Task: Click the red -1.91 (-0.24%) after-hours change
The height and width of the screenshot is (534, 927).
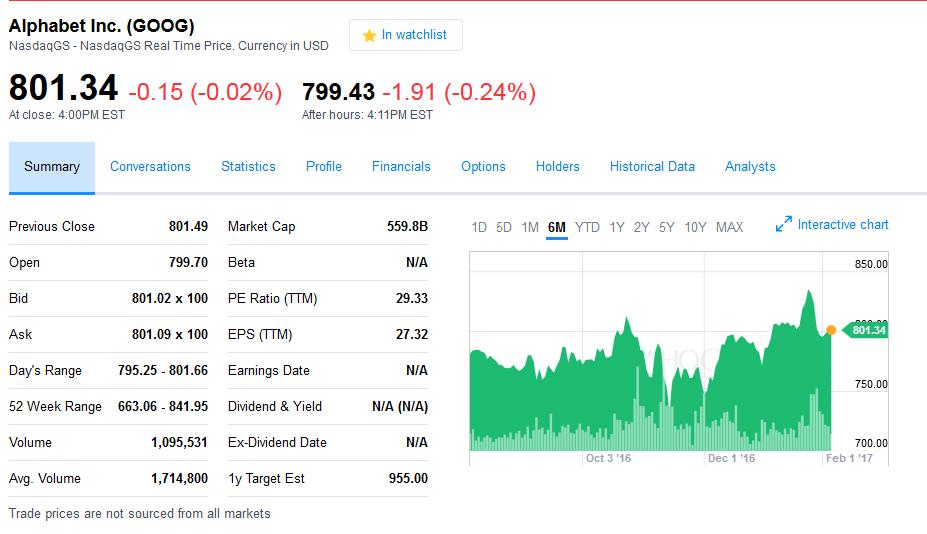Action: (459, 92)
